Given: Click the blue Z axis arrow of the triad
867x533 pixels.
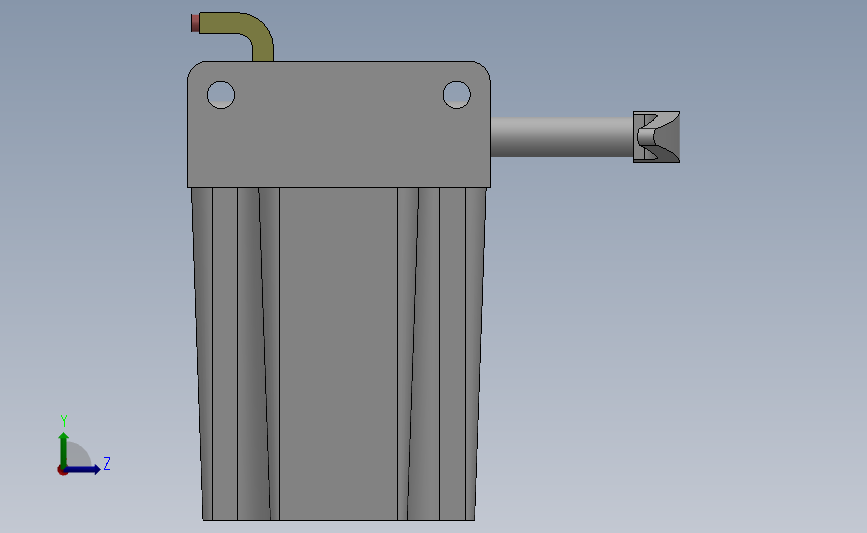Looking at the screenshot, I should (82, 470).
